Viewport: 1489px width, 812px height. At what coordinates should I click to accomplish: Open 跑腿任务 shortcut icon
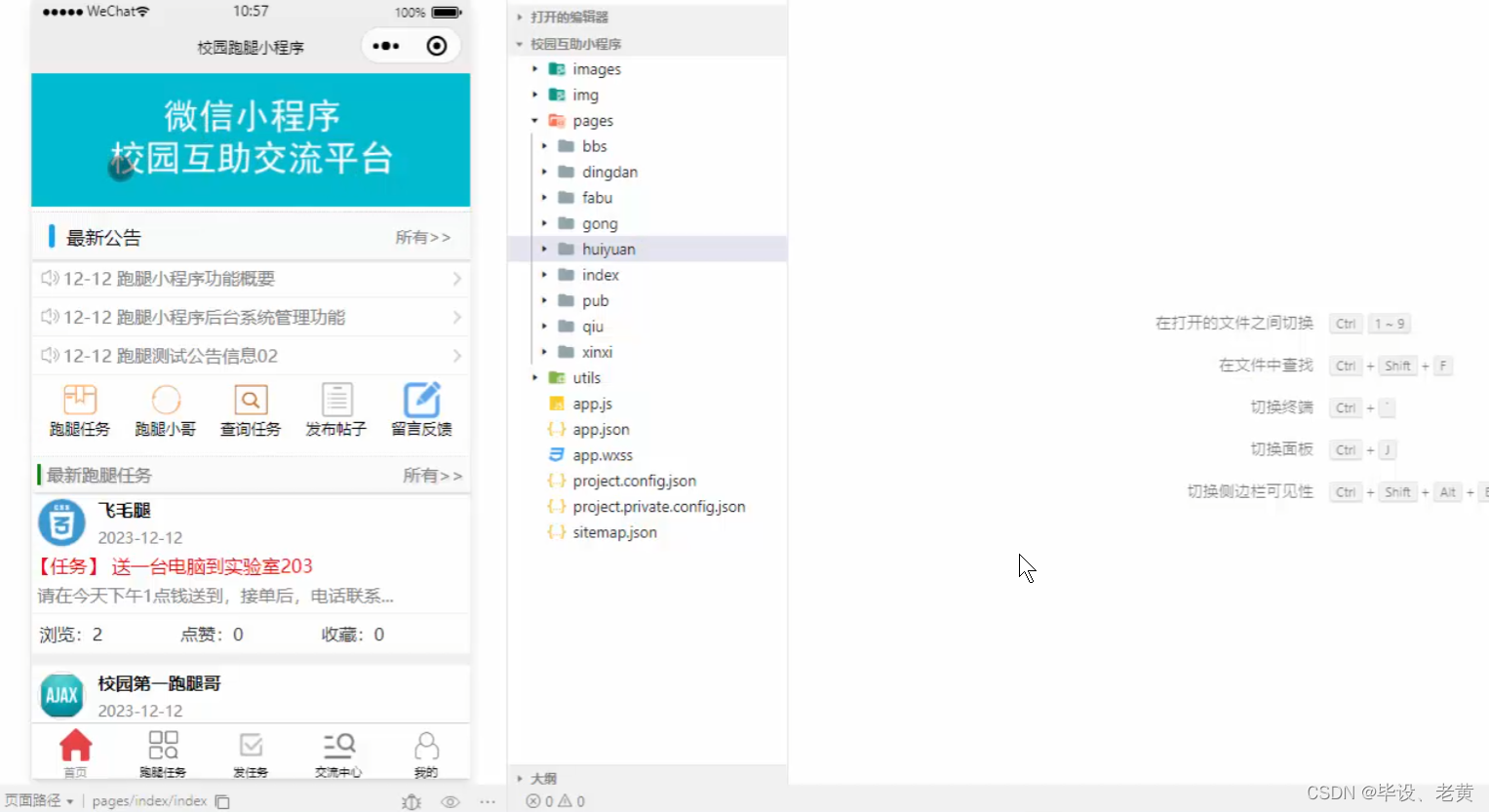point(80,399)
